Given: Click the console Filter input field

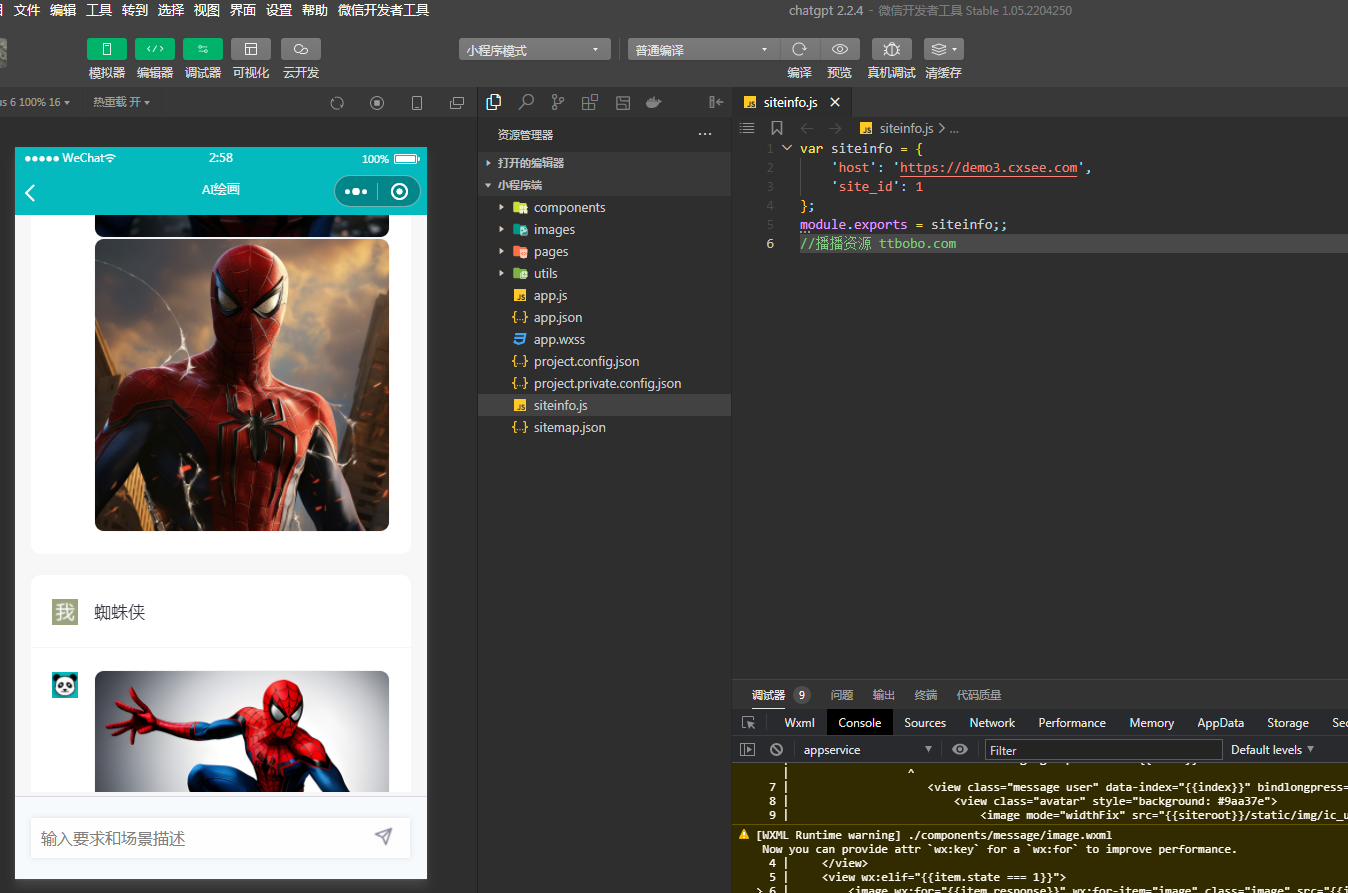Looking at the screenshot, I should [1103, 750].
